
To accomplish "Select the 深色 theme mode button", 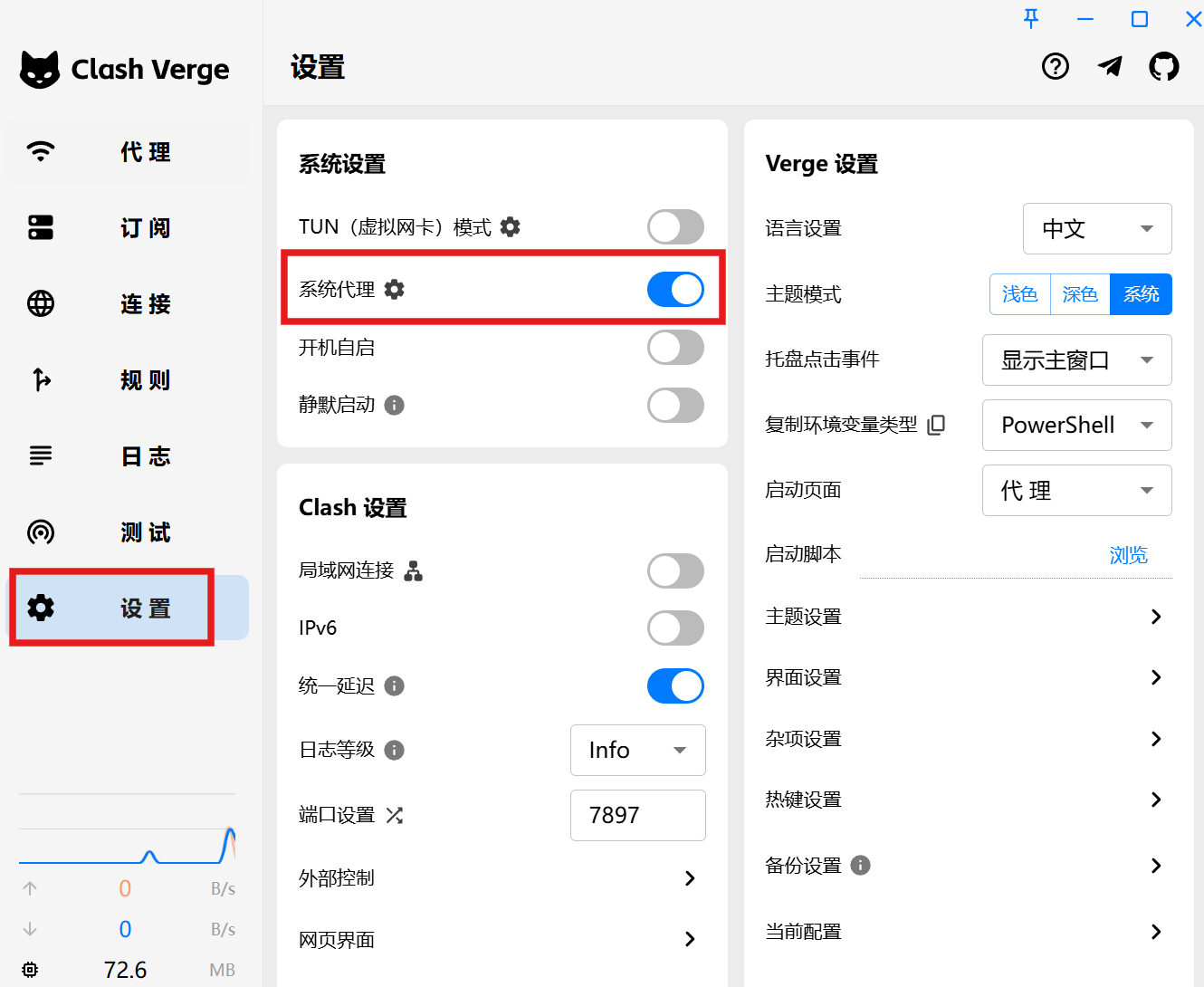I will [1080, 294].
